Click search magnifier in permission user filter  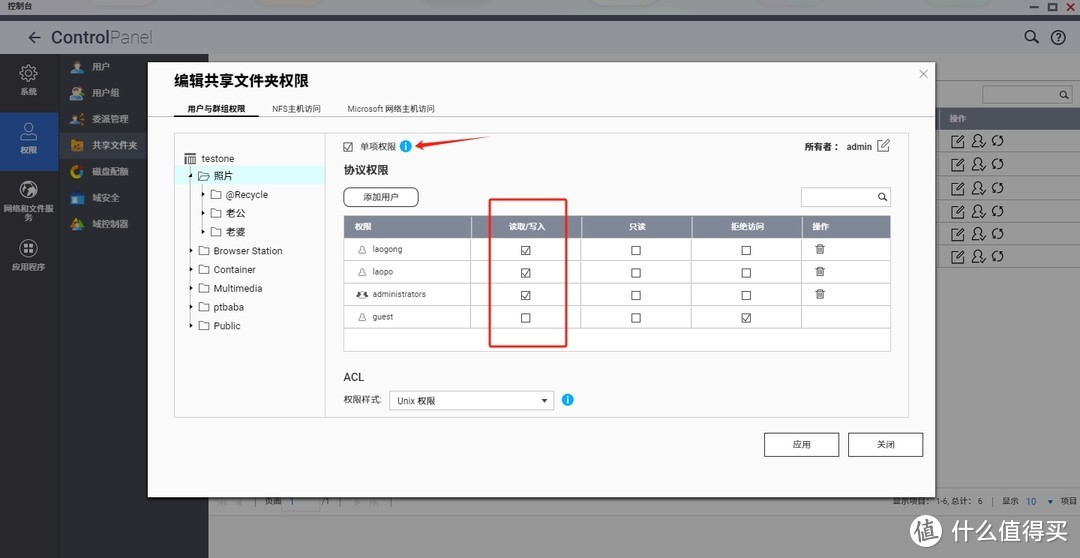[882, 197]
